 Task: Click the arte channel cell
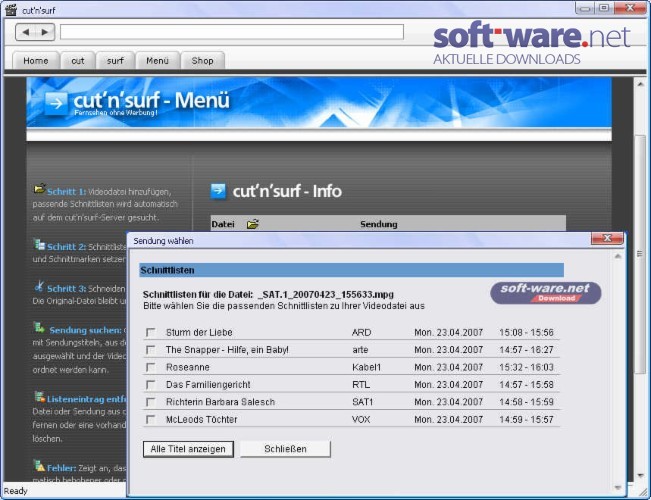click(x=360, y=350)
